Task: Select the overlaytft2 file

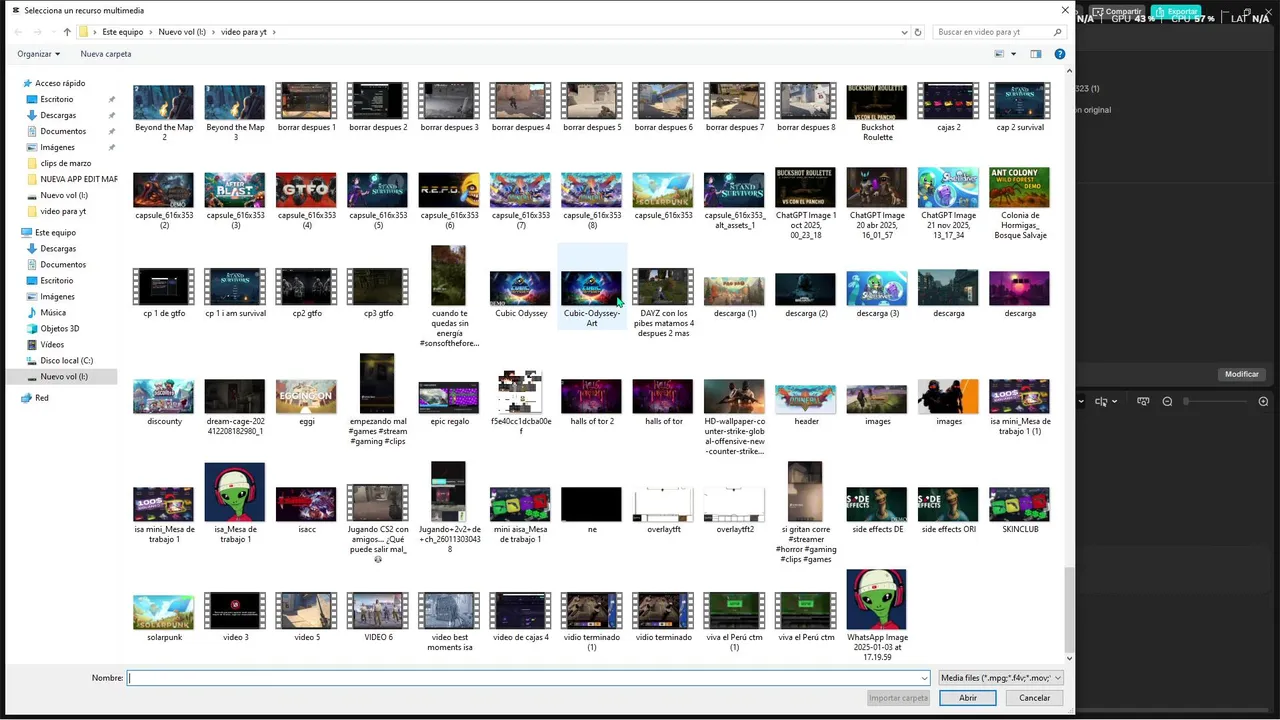Action: 735,510
